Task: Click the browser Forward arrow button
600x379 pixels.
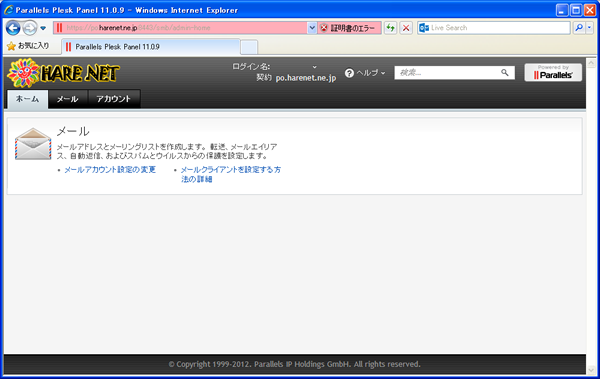Action: pos(29,28)
